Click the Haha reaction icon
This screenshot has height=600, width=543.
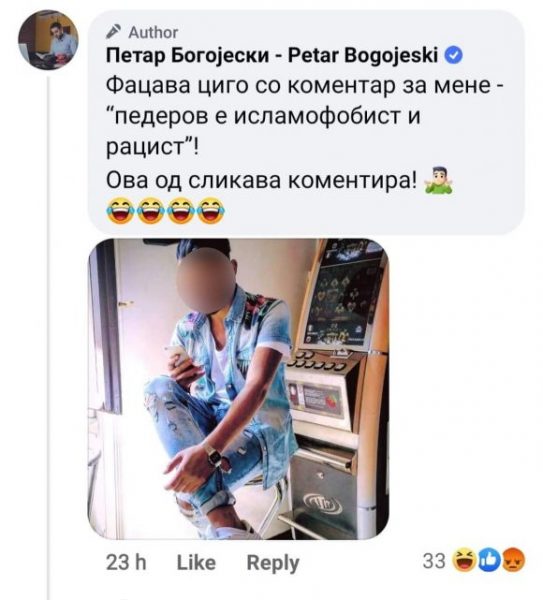point(465,561)
